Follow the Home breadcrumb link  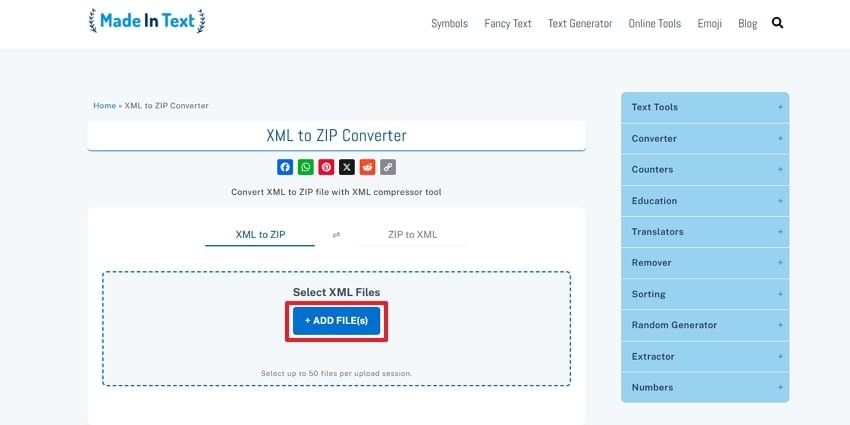click(x=105, y=106)
